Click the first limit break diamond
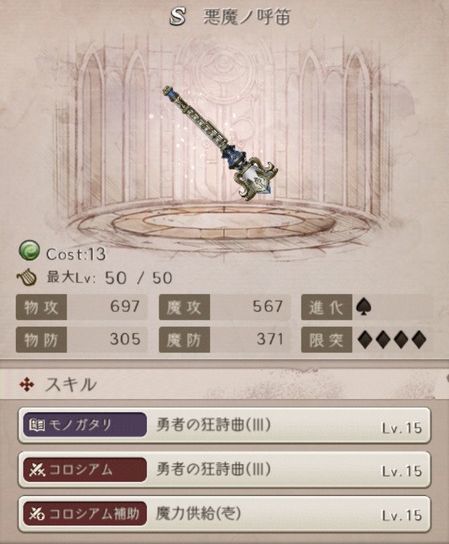 click(x=365, y=340)
